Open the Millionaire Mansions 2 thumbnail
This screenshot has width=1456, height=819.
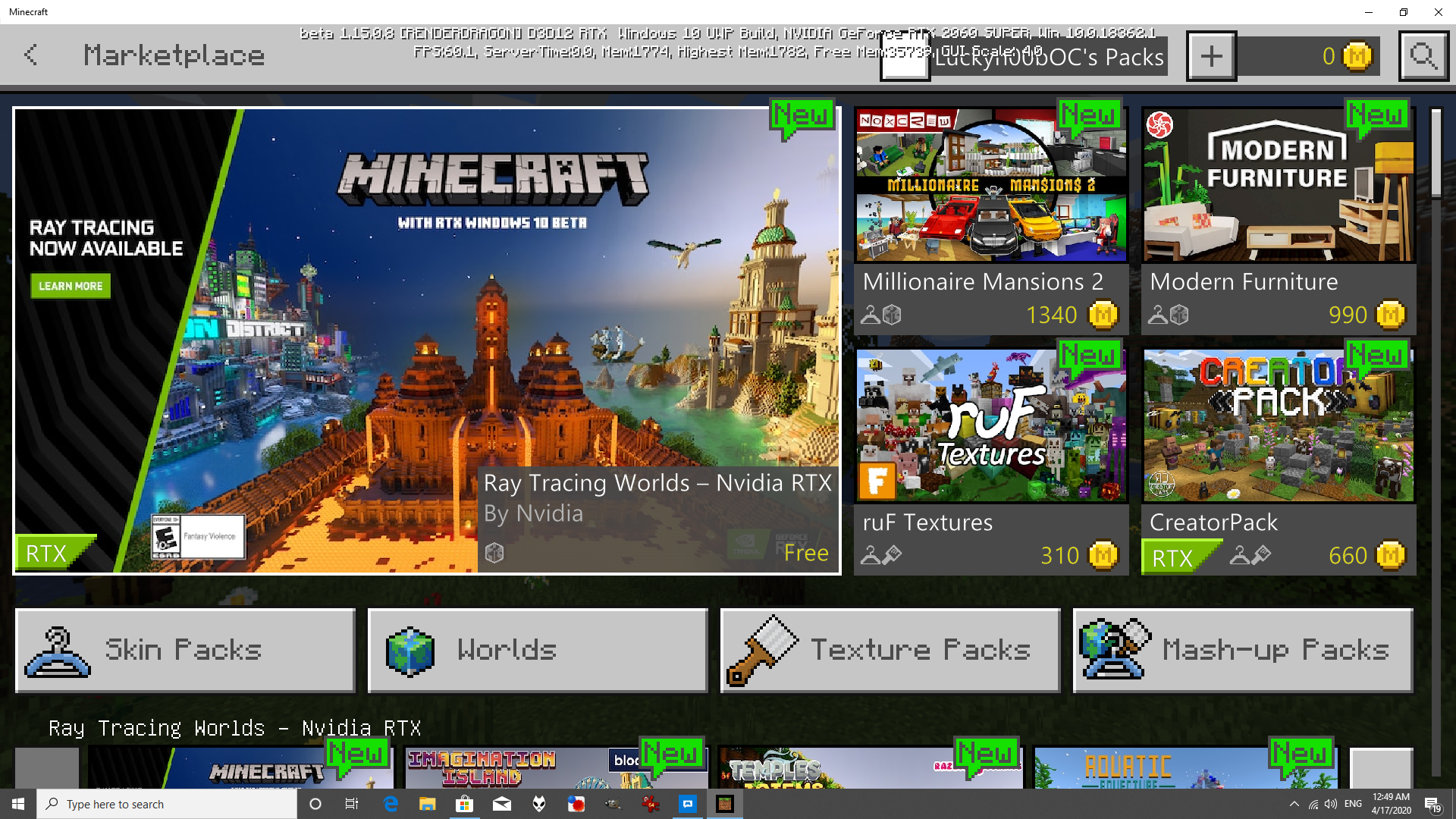990,186
